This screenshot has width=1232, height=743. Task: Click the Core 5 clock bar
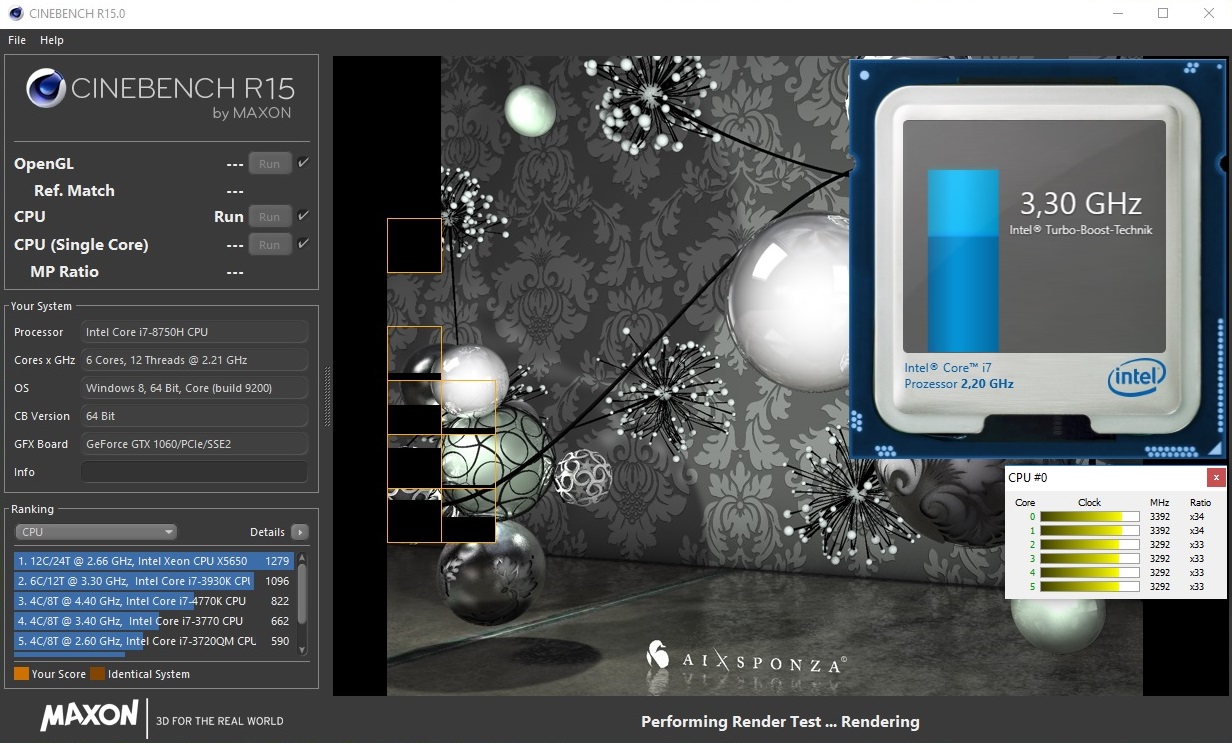pyautogui.click(x=1089, y=587)
